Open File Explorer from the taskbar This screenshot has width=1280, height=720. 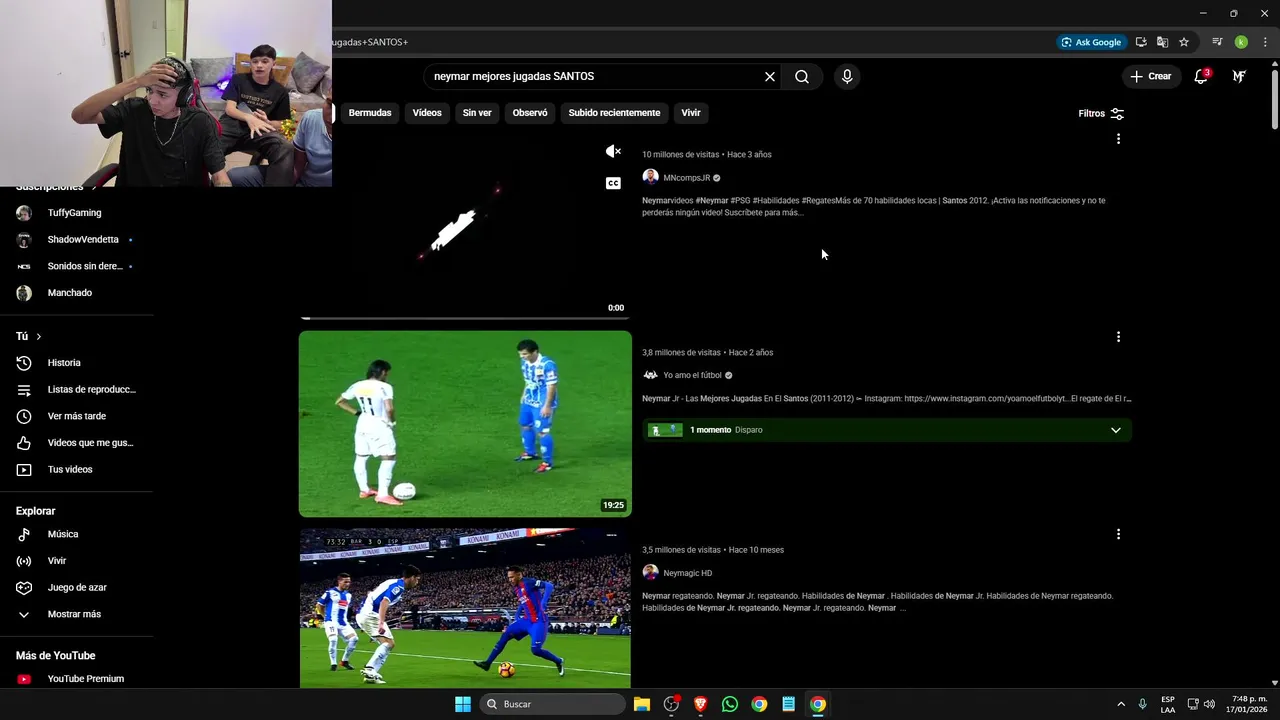click(642, 704)
